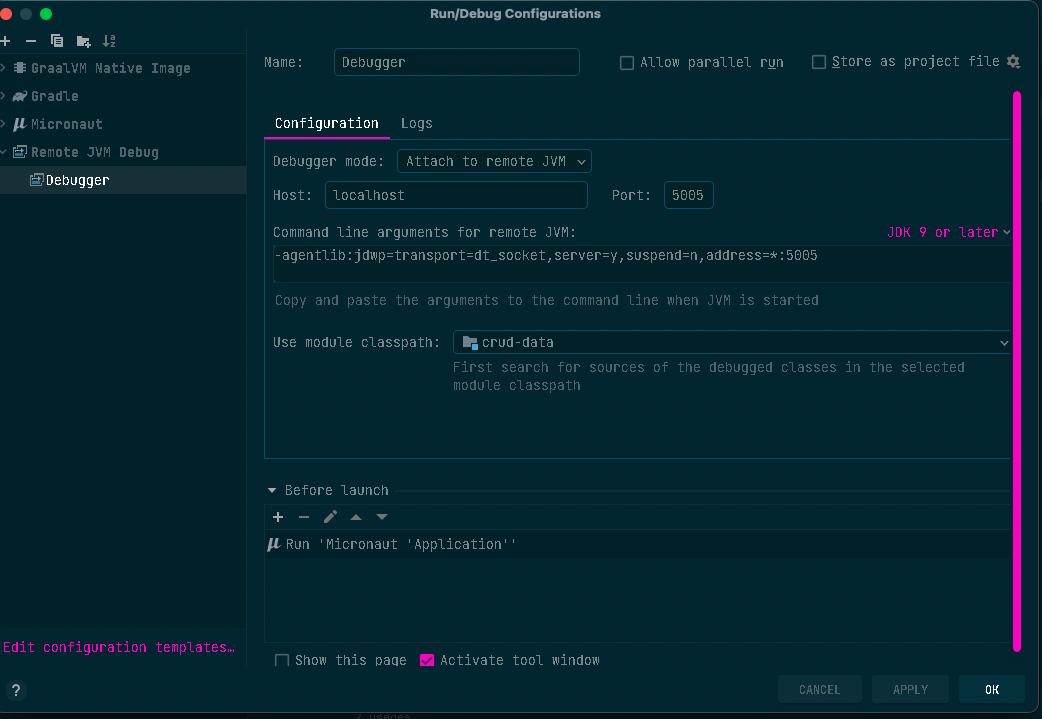Open Edit configuration templates link
The image size is (1042, 719).
(119, 647)
